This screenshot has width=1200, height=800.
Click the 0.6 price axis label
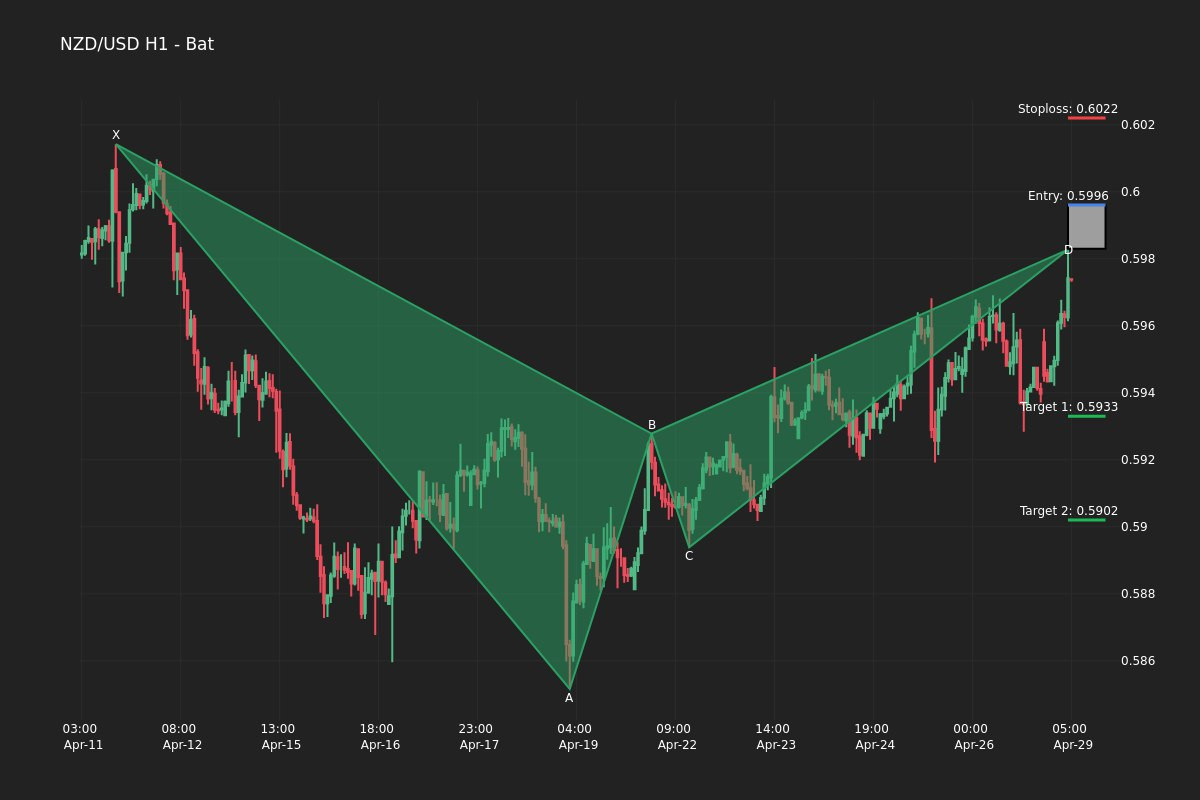[x=1131, y=192]
